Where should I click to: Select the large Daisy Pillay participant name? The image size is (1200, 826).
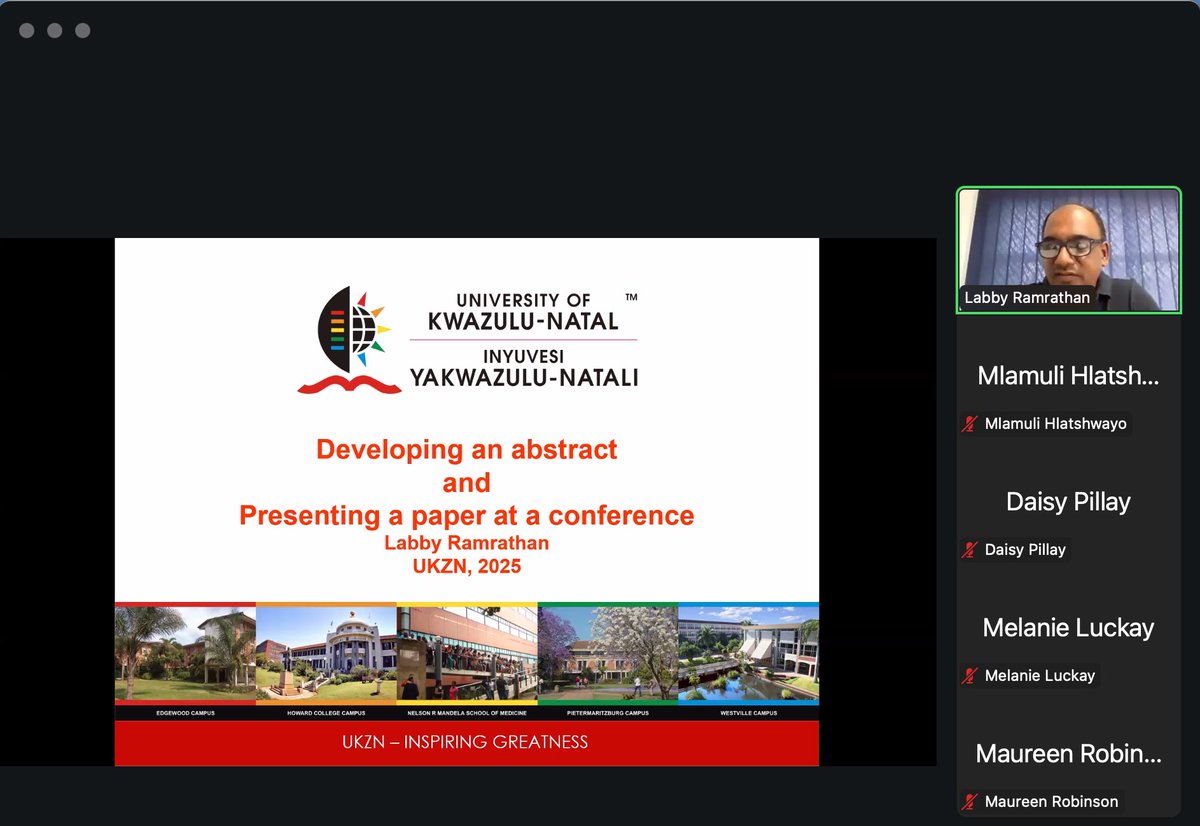tap(1068, 502)
